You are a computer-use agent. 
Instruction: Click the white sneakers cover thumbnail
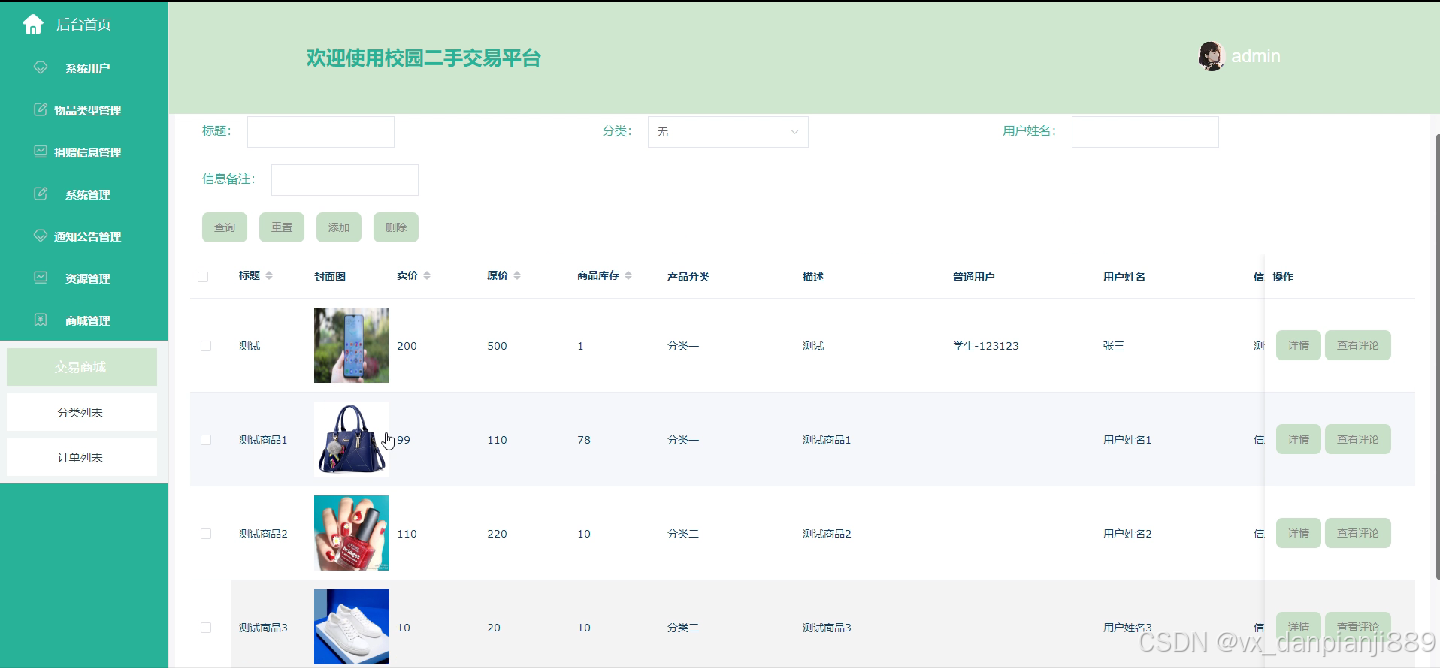[x=351, y=627]
